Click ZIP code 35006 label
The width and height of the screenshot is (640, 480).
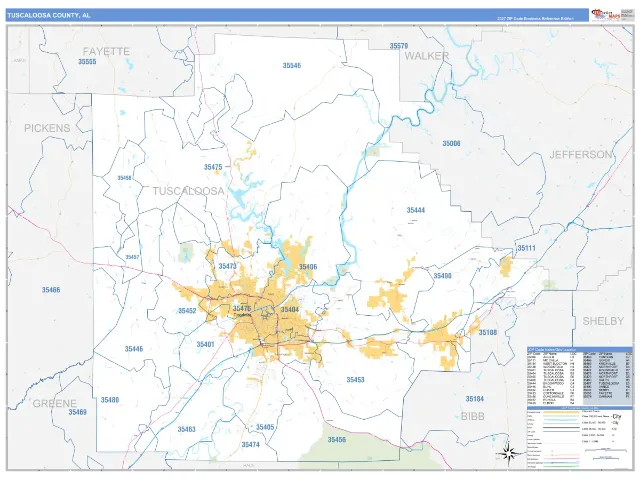(x=451, y=143)
